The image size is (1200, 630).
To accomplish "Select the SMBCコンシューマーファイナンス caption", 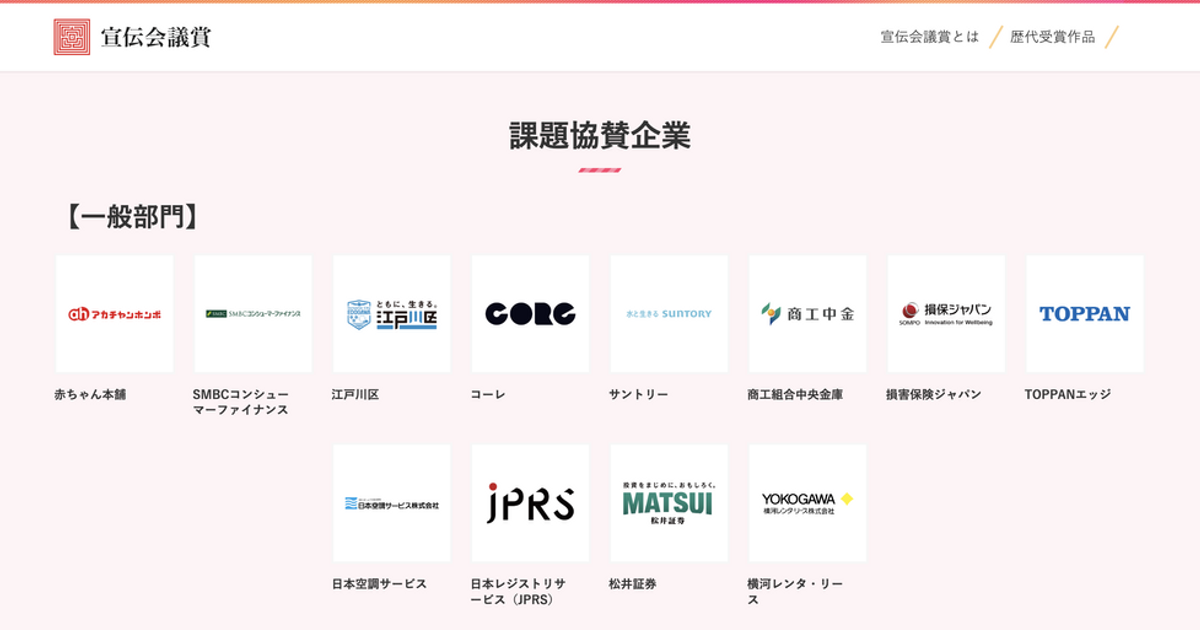I will [241, 402].
